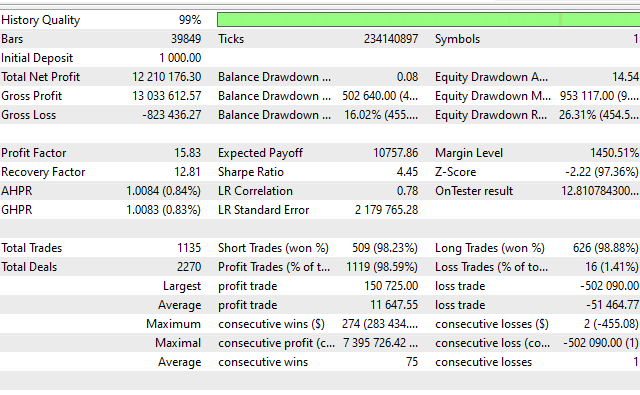Image resolution: width=640 pixels, height=395 pixels.
Task: Select AHPR value 1.0084 (0.84%)
Action: 163,191
